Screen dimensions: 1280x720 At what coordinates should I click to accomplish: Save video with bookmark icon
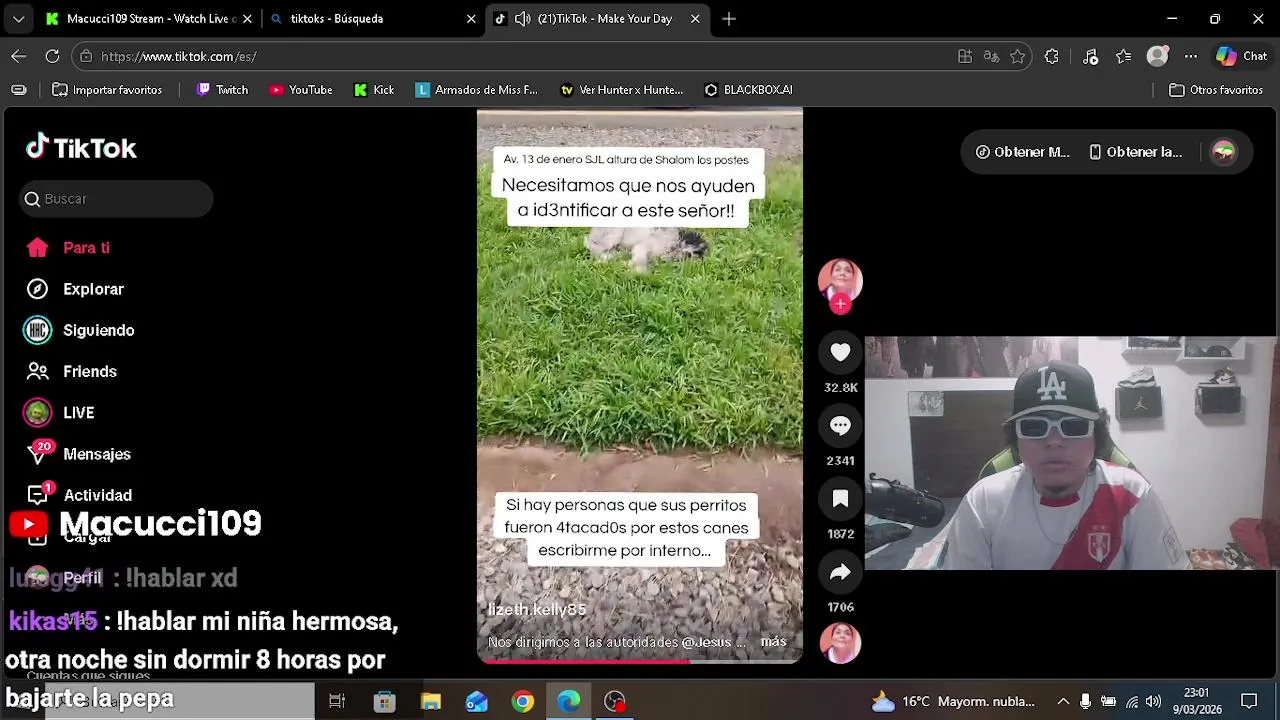point(840,499)
